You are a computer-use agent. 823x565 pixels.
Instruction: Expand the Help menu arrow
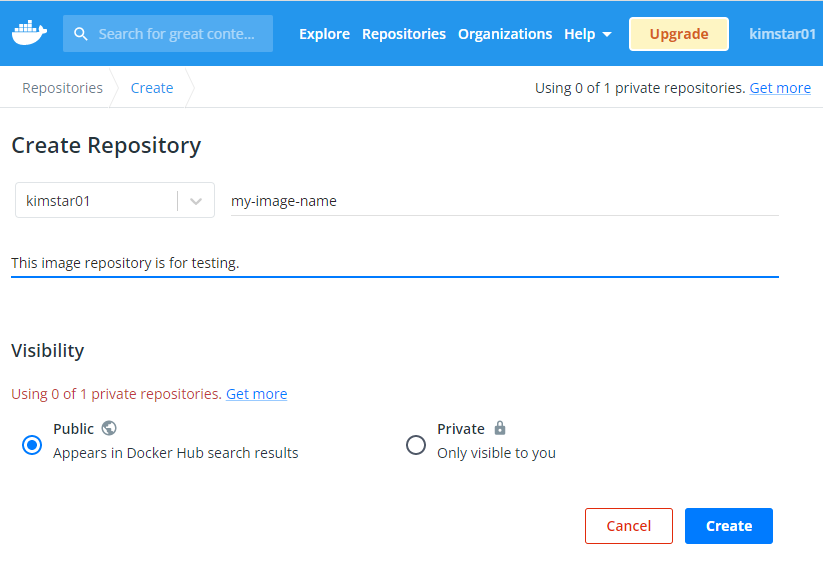point(607,35)
